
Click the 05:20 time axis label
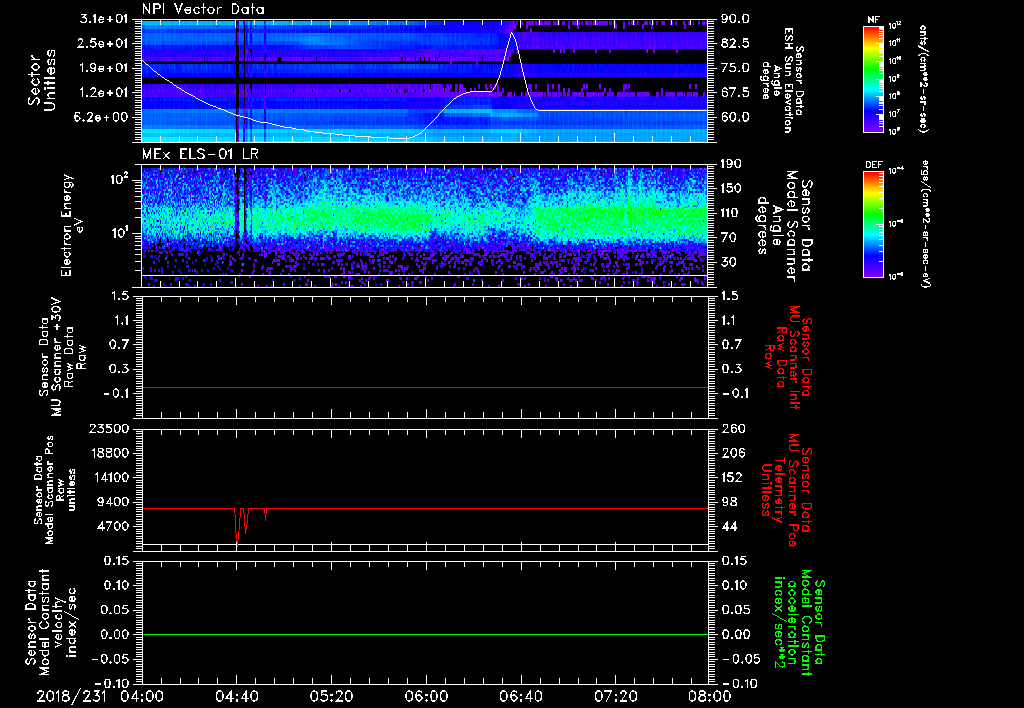[x=330, y=695]
